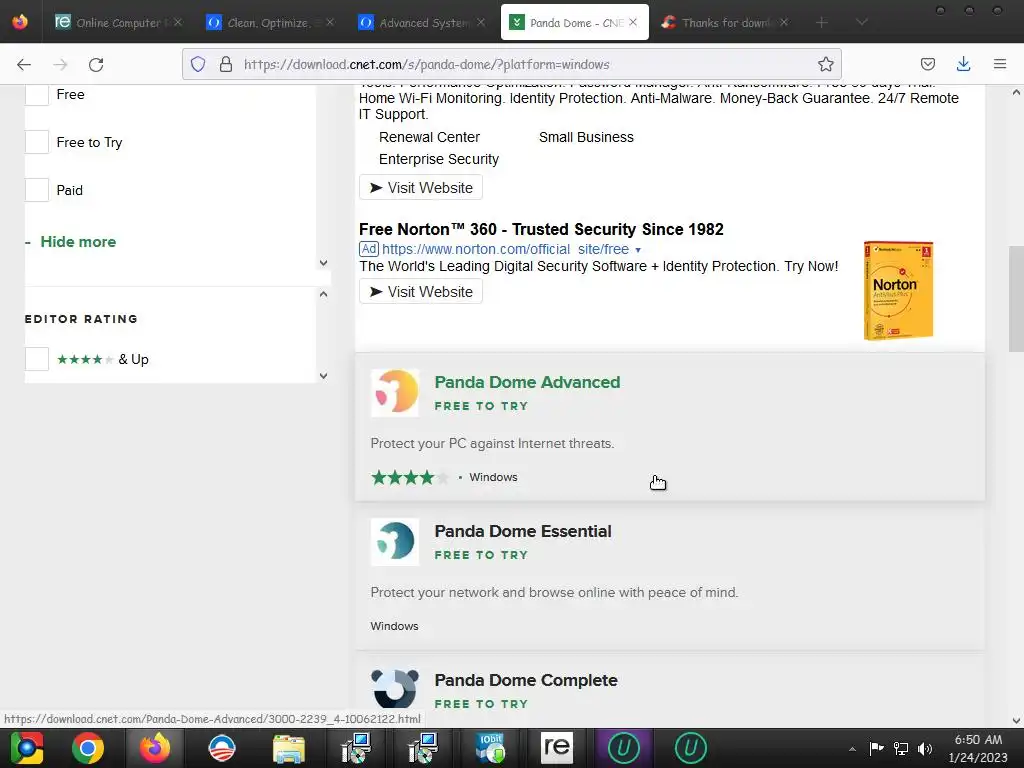1024x768 pixels.
Task: Click the network tray icon
Action: [901, 749]
